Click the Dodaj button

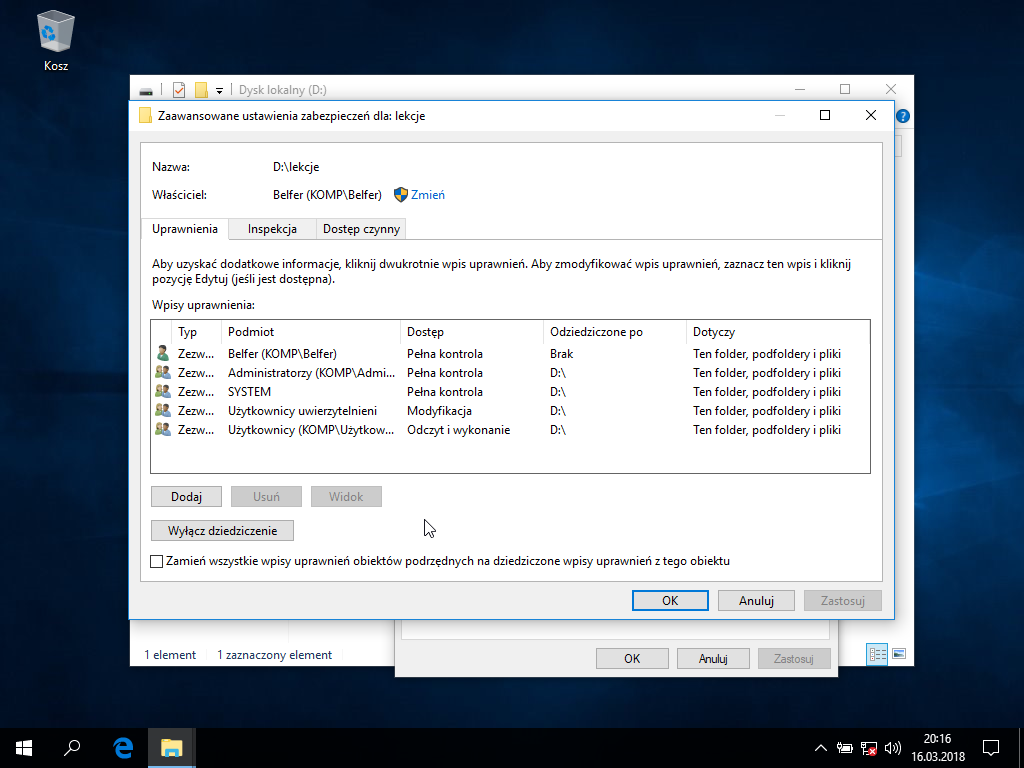186,496
